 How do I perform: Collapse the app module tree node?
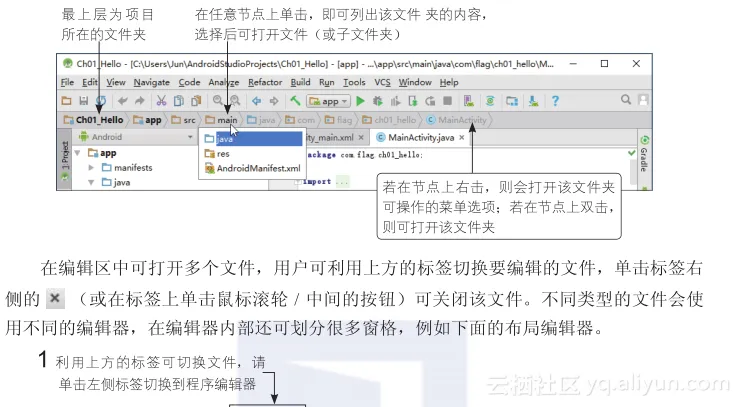pyautogui.click(x=78, y=153)
